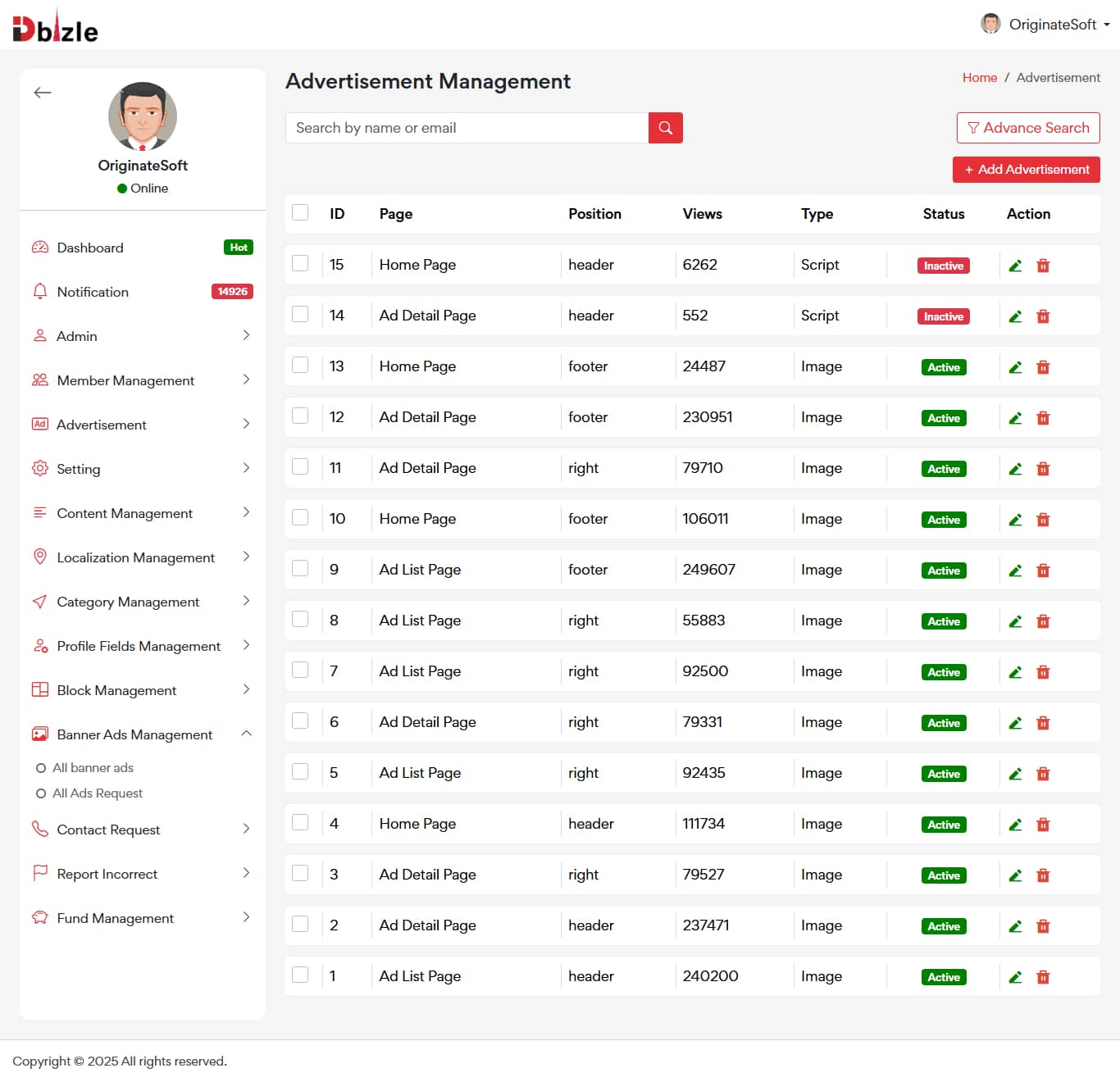The image size is (1120, 1082).
Task: Toggle the select-all checkbox in table header
Action: 300,213
